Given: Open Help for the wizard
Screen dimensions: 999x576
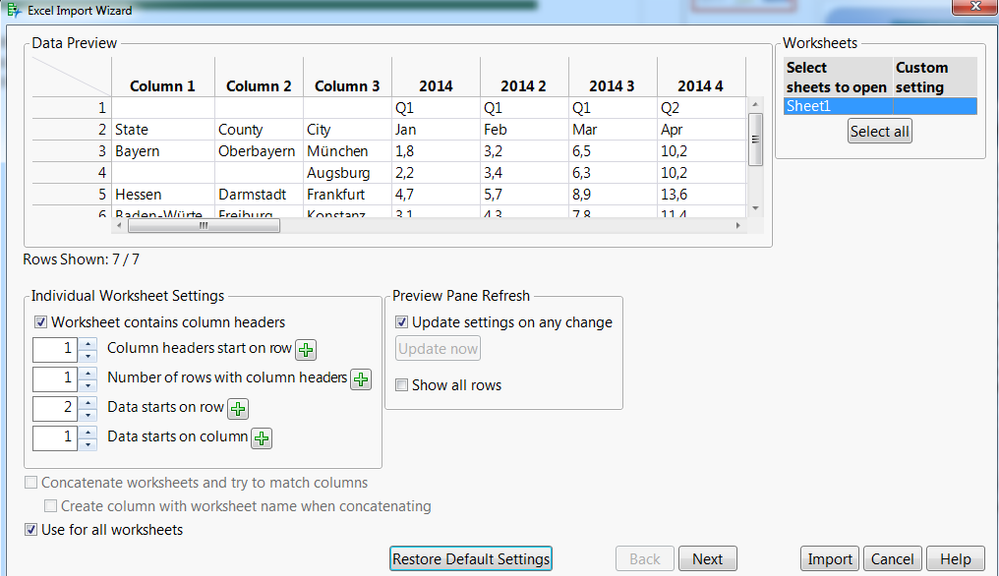Looking at the screenshot, I should [955, 559].
